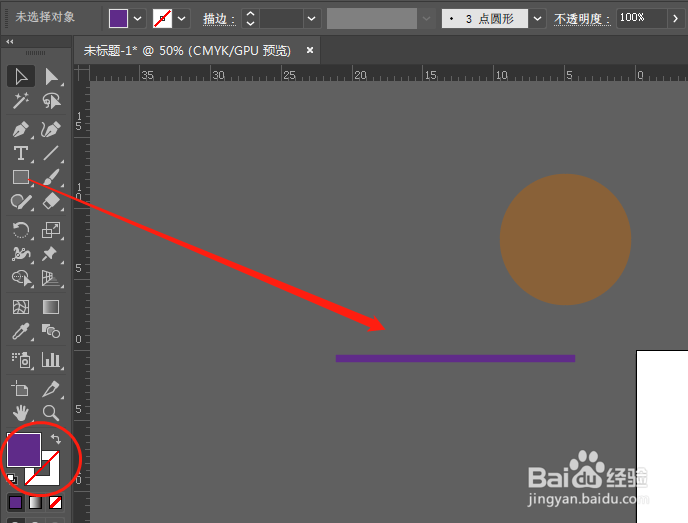Click the stroke weight input field
The image size is (688, 523).
tap(281, 19)
